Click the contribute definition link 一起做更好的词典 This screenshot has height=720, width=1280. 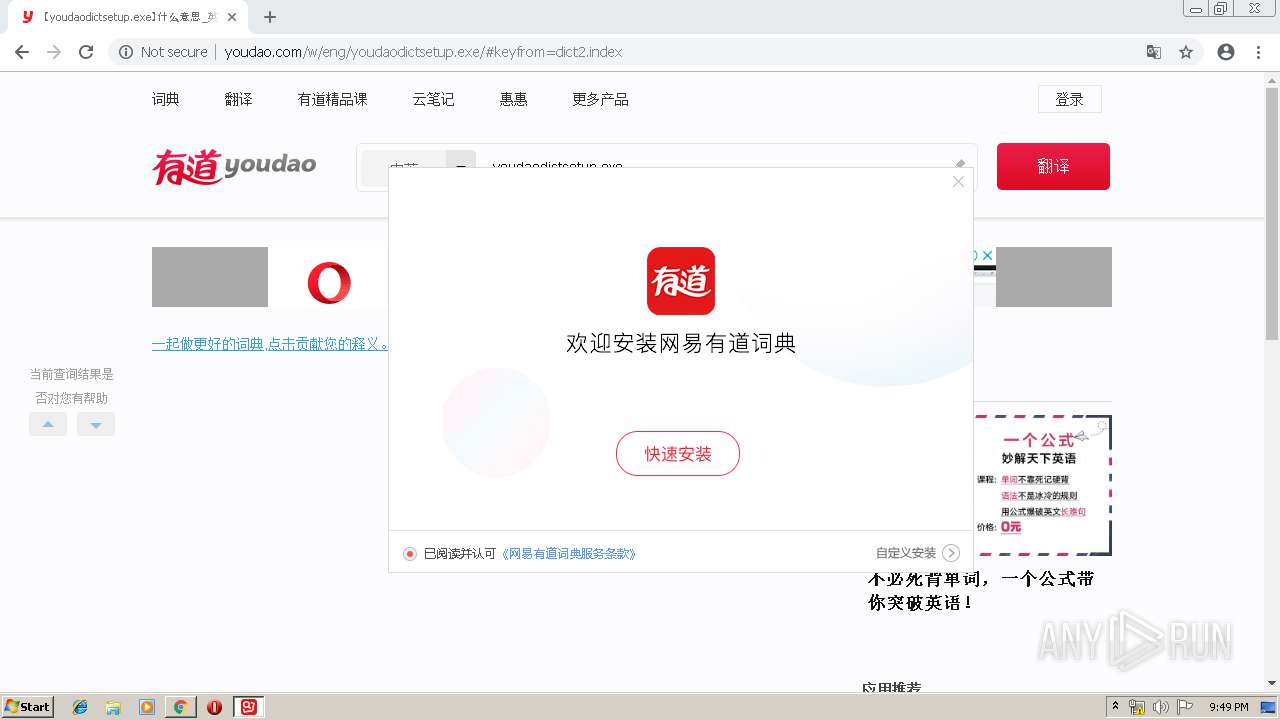coord(271,344)
